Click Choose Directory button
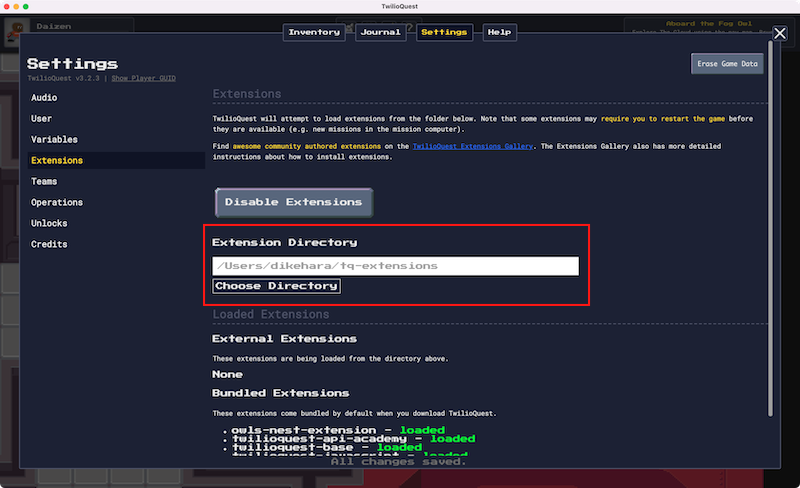This screenshot has width=800, height=488. pyautogui.click(x=277, y=286)
